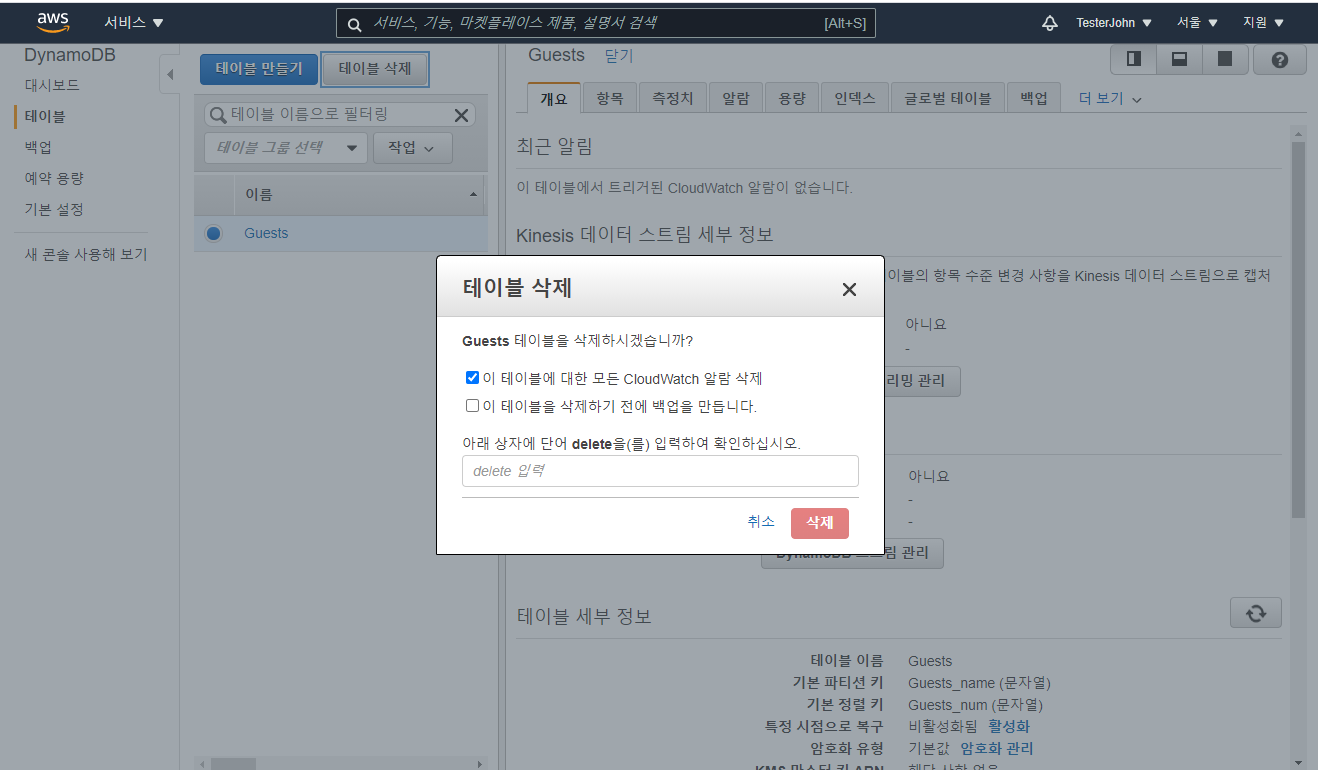Open the 서비스 services dropdown
Image resolution: width=1318 pixels, height=770 pixels.
tap(134, 22)
